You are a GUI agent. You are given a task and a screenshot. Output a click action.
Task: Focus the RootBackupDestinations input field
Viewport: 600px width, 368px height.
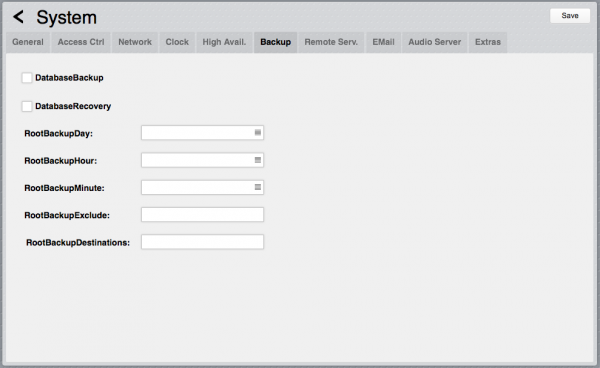point(202,242)
